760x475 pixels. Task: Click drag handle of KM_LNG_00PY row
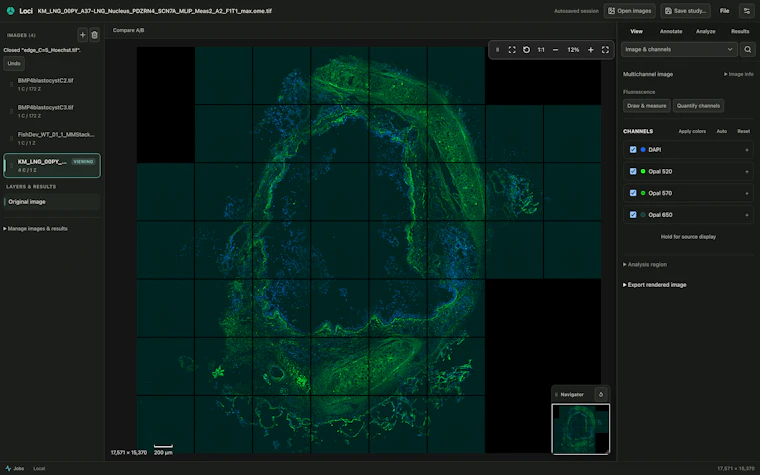coord(12,165)
